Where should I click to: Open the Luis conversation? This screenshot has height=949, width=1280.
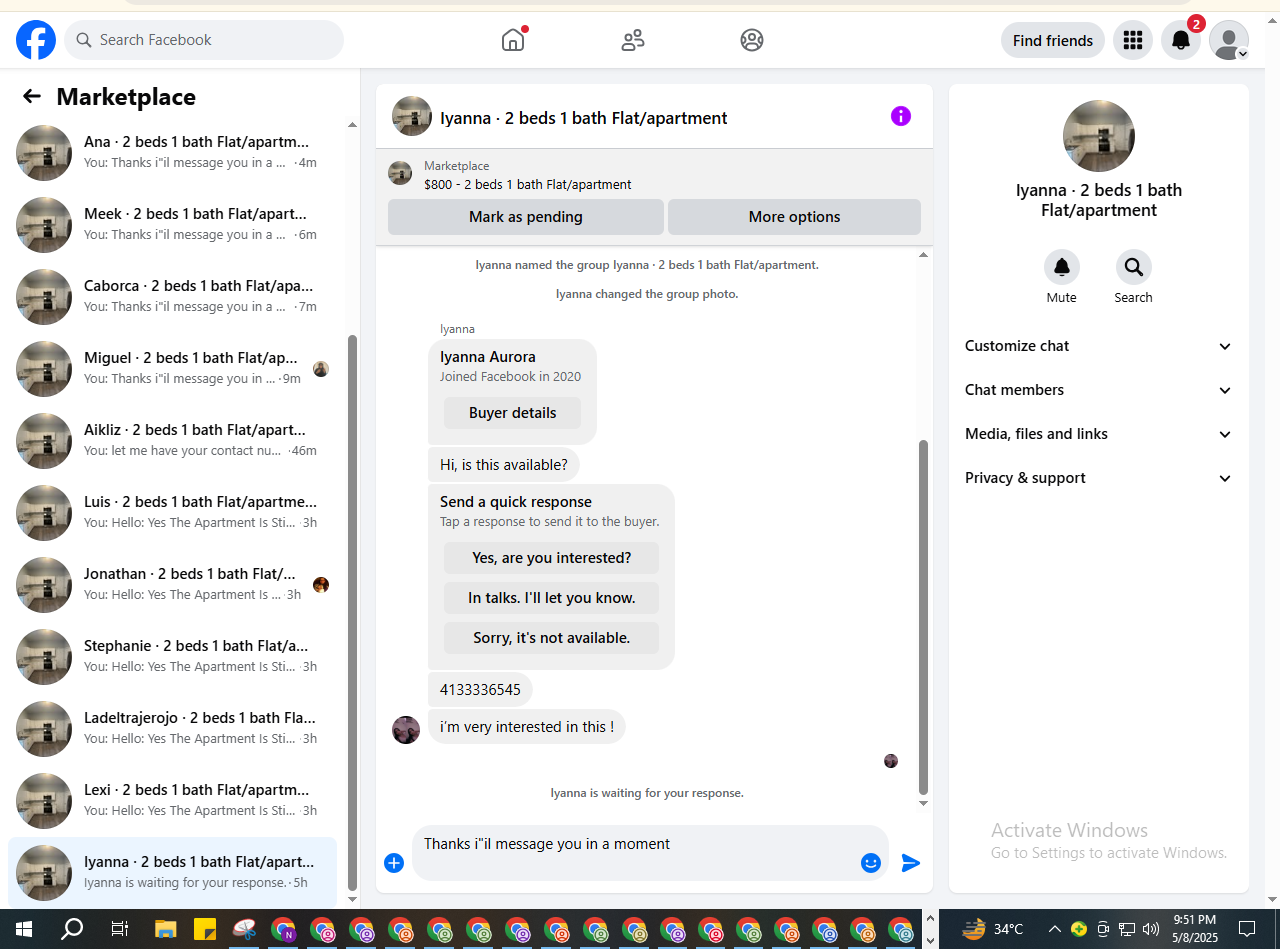[x=172, y=512]
